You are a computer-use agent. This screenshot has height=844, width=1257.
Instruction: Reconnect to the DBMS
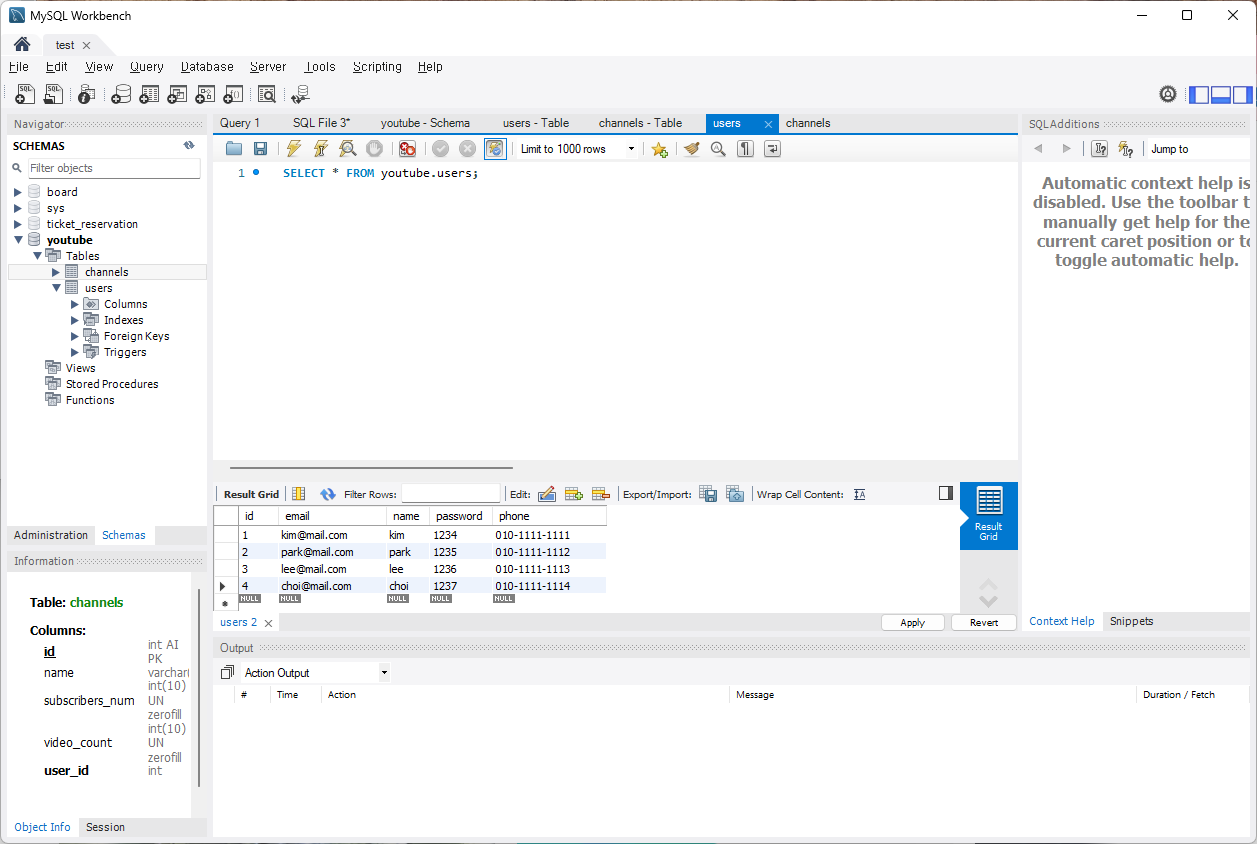[300, 94]
